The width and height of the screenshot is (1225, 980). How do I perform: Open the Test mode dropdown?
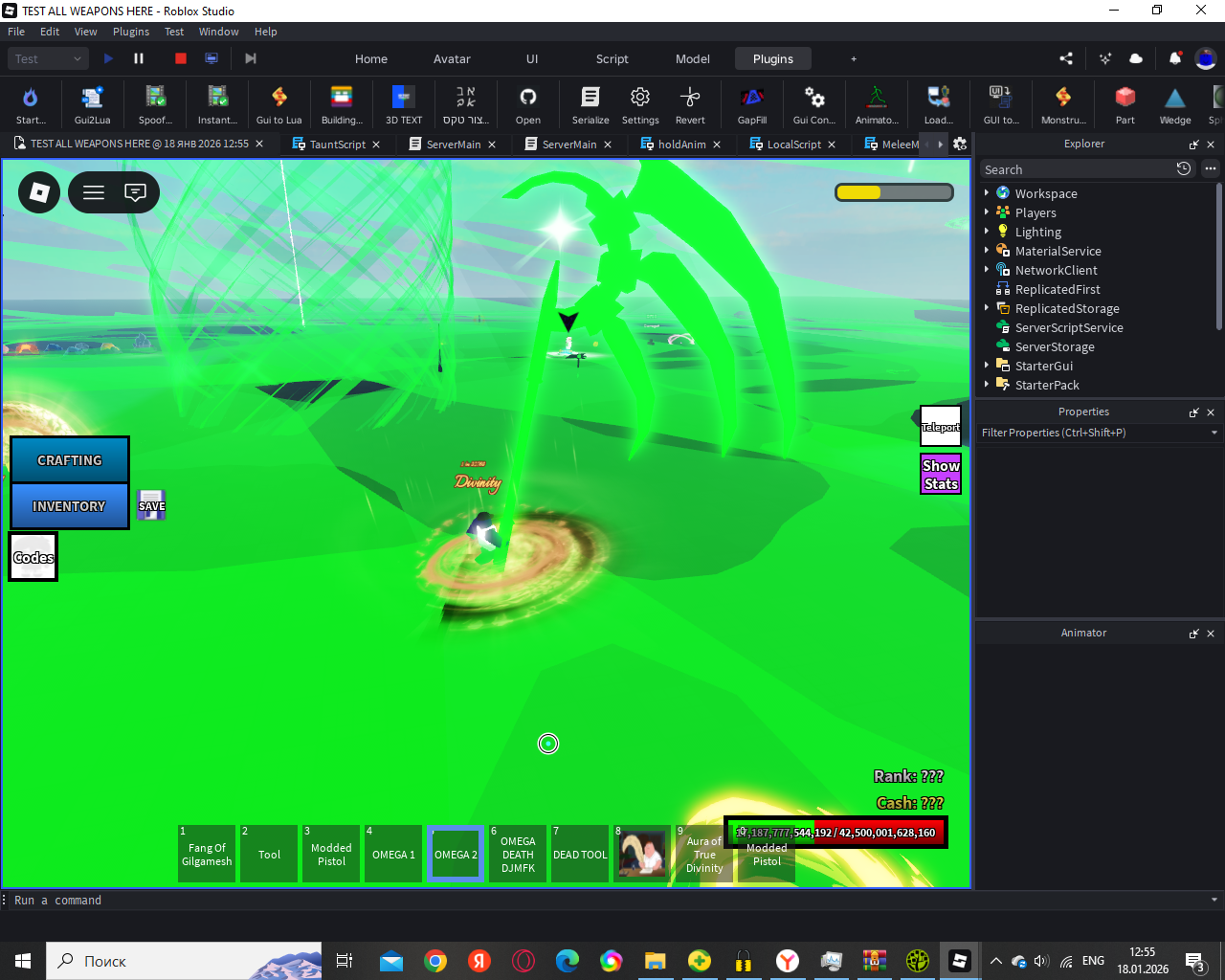point(50,58)
